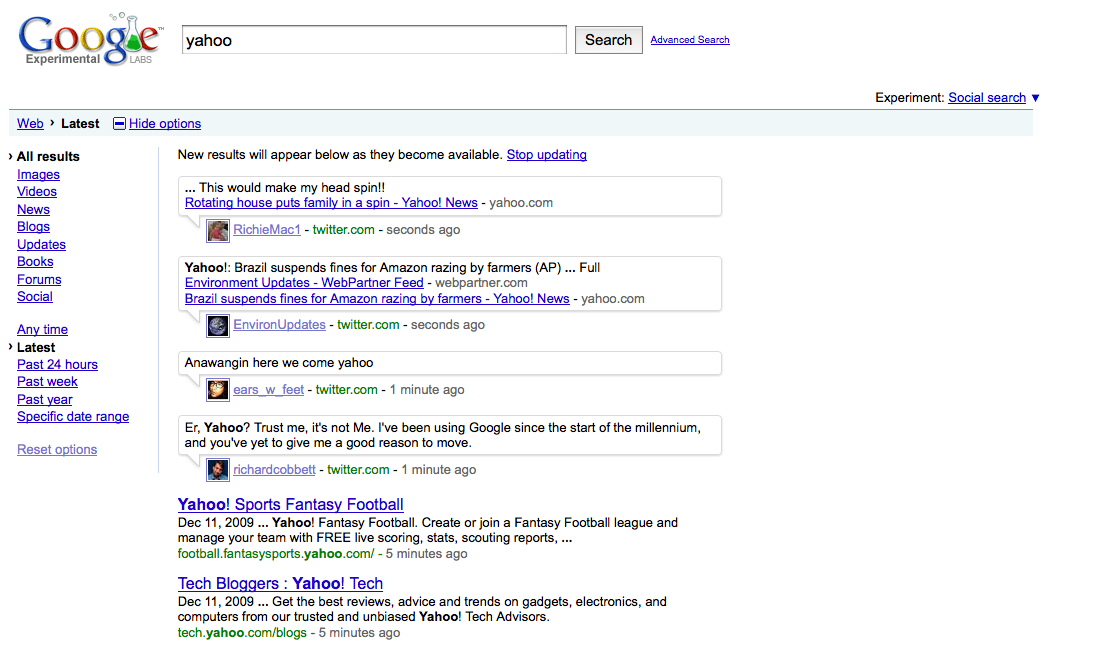Click richardcobbett's profile picture
Screen dimensions: 1119x651
pyautogui.click(x=218, y=470)
